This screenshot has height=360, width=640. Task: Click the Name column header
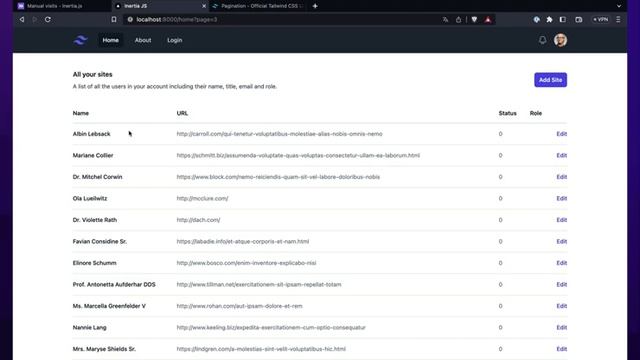click(x=81, y=113)
